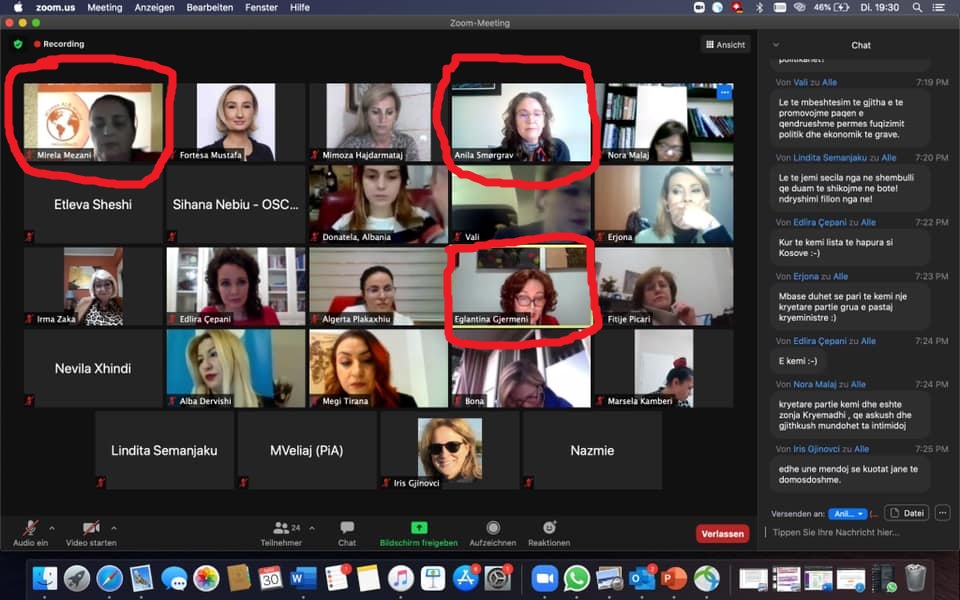This screenshot has width=960, height=600.
Task: Open Ansicht view layout options
Action: pyautogui.click(x=724, y=44)
